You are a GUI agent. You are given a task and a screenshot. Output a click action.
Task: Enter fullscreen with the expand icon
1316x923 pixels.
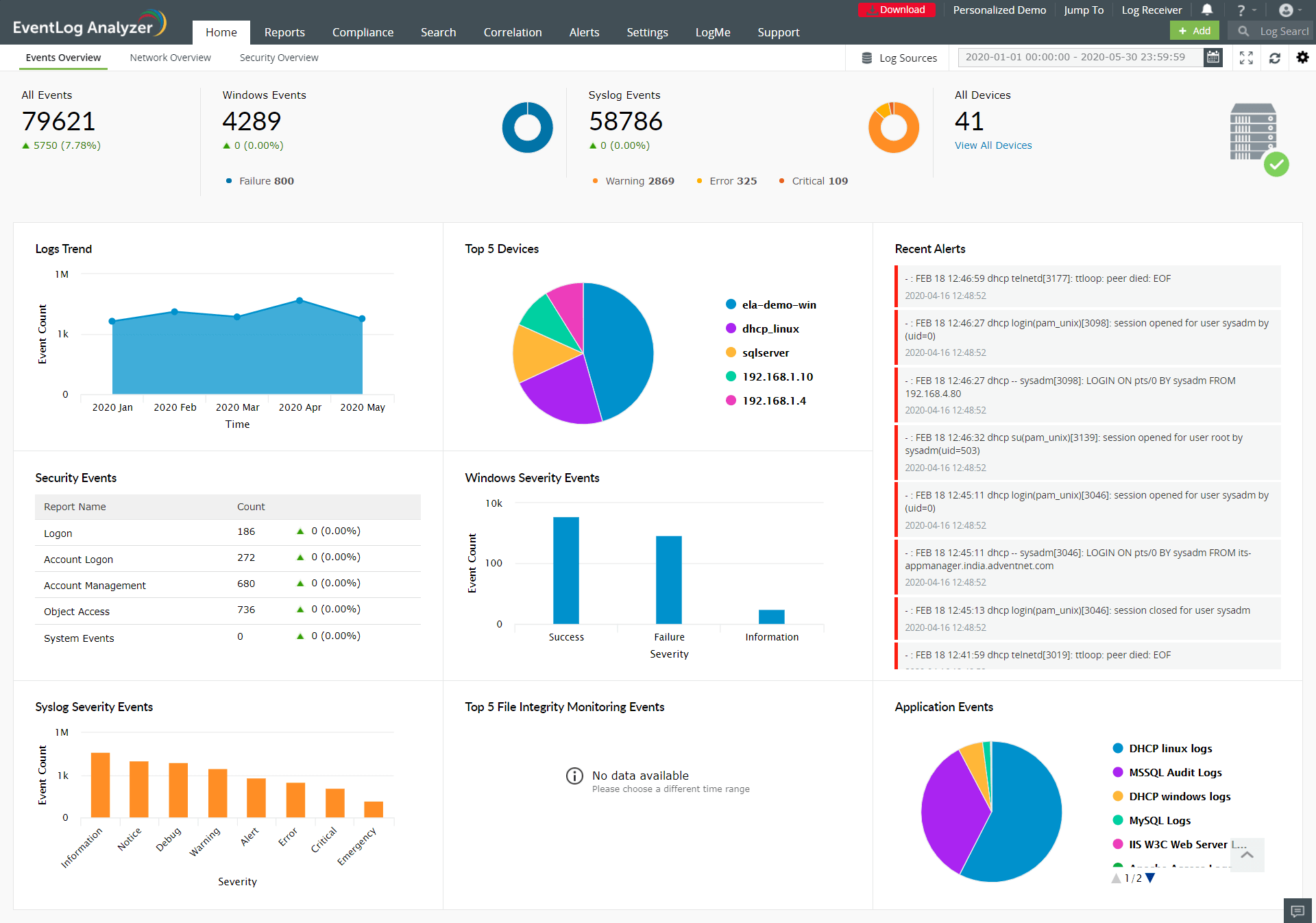coord(1246,58)
